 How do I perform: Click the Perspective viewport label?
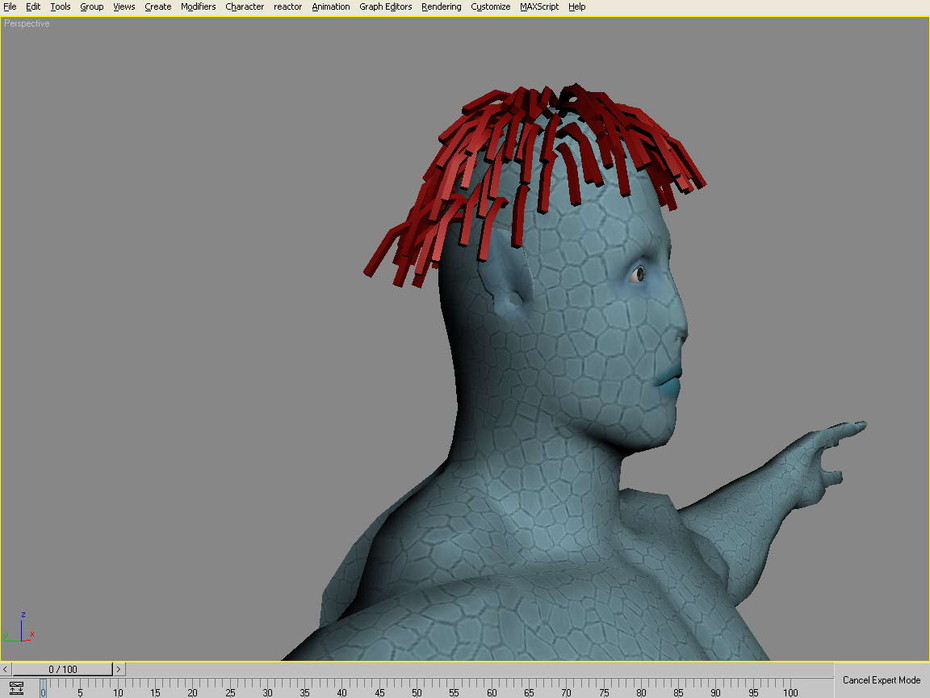(27, 24)
